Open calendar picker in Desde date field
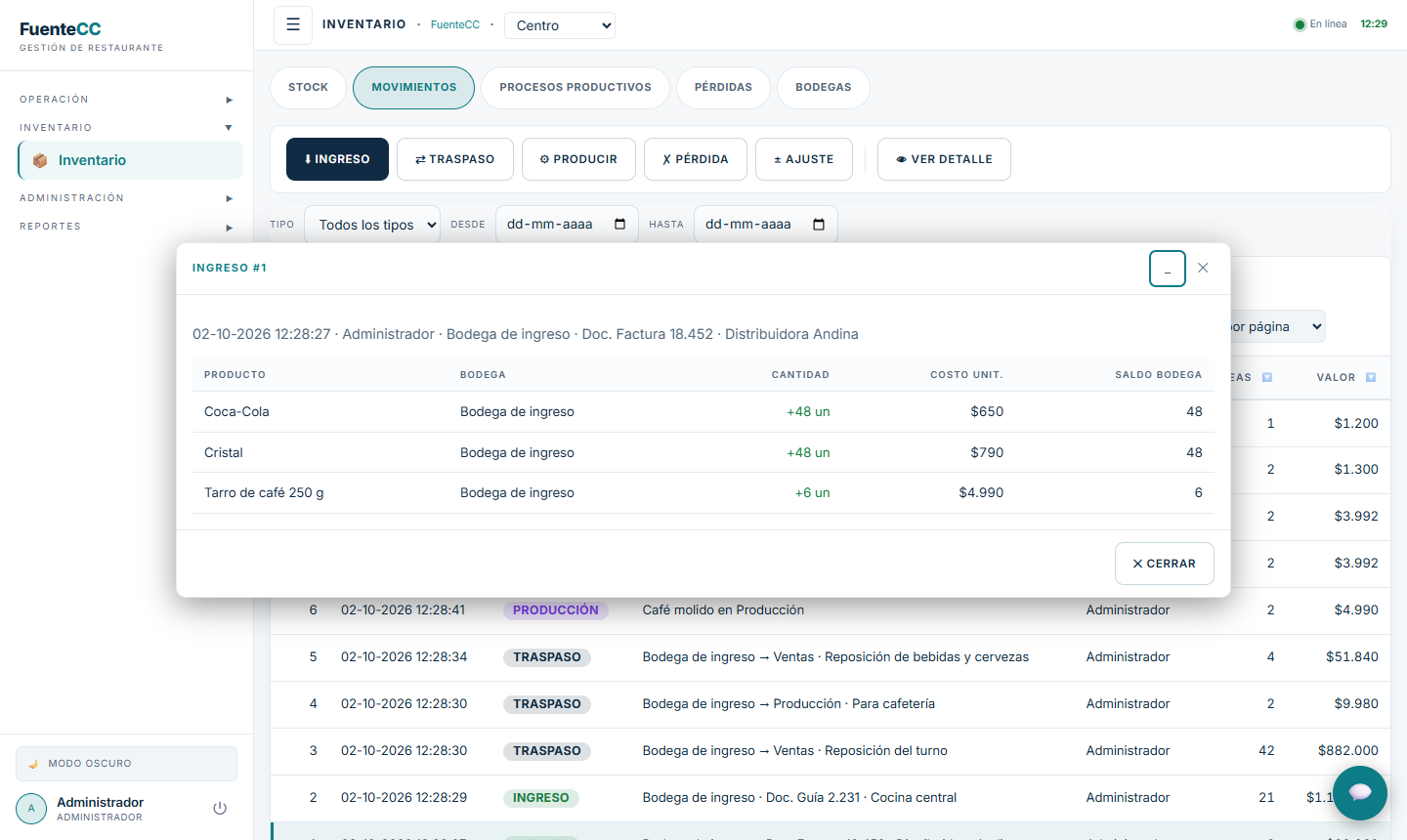 [619, 225]
